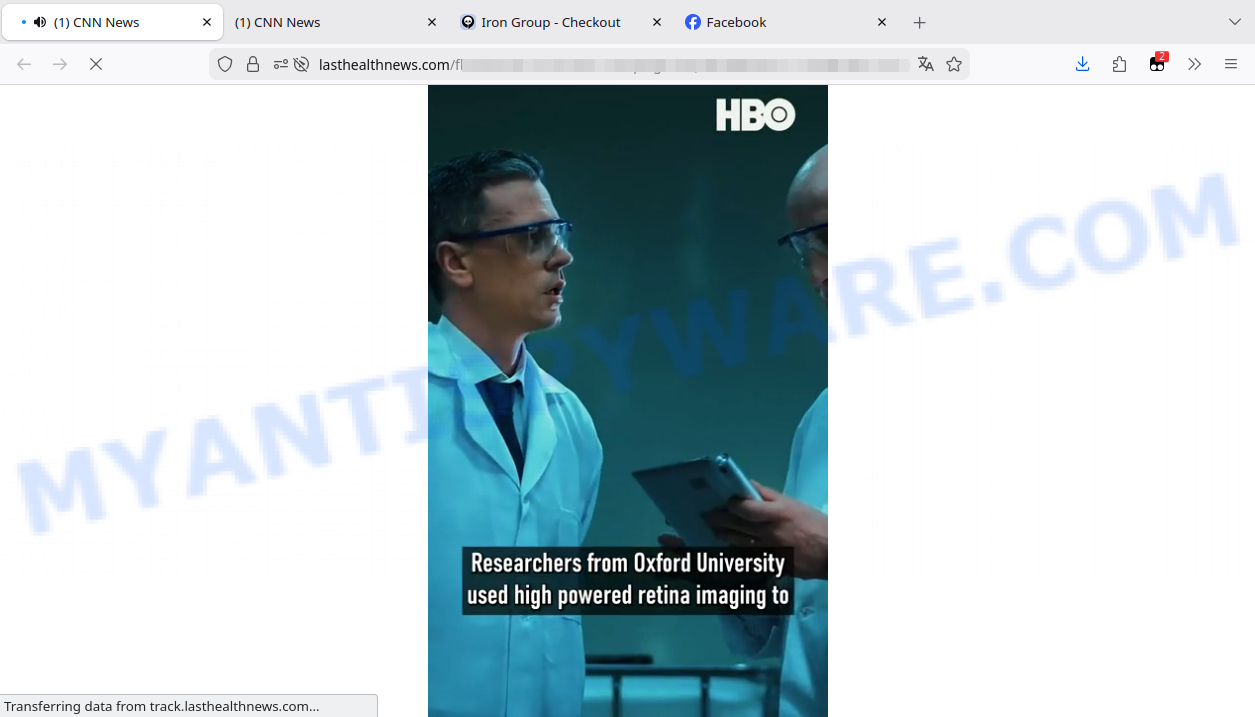Click the site security padlock icon

coord(253,64)
